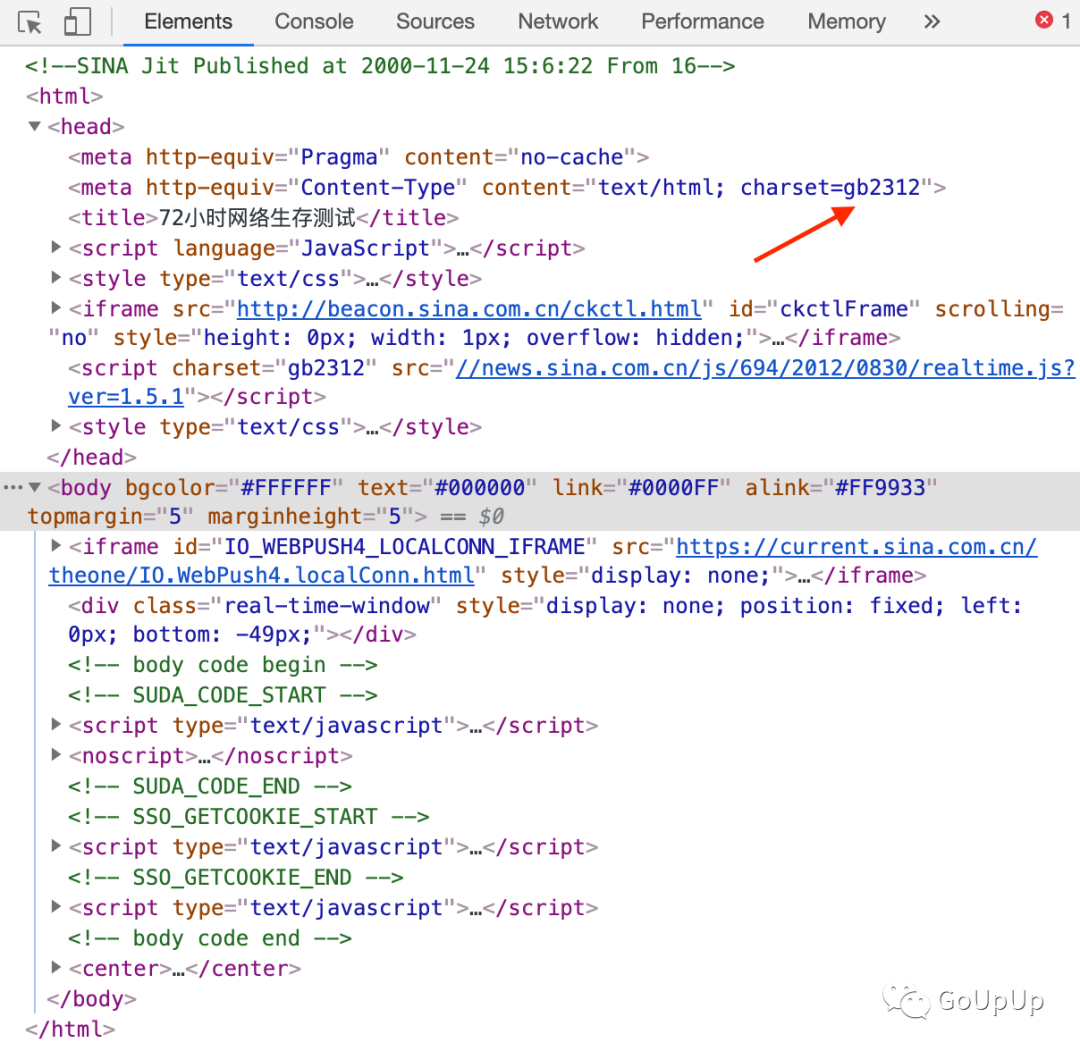The width and height of the screenshot is (1080, 1051).
Task: Open the Sources tab
Action: tap(435, 22)
